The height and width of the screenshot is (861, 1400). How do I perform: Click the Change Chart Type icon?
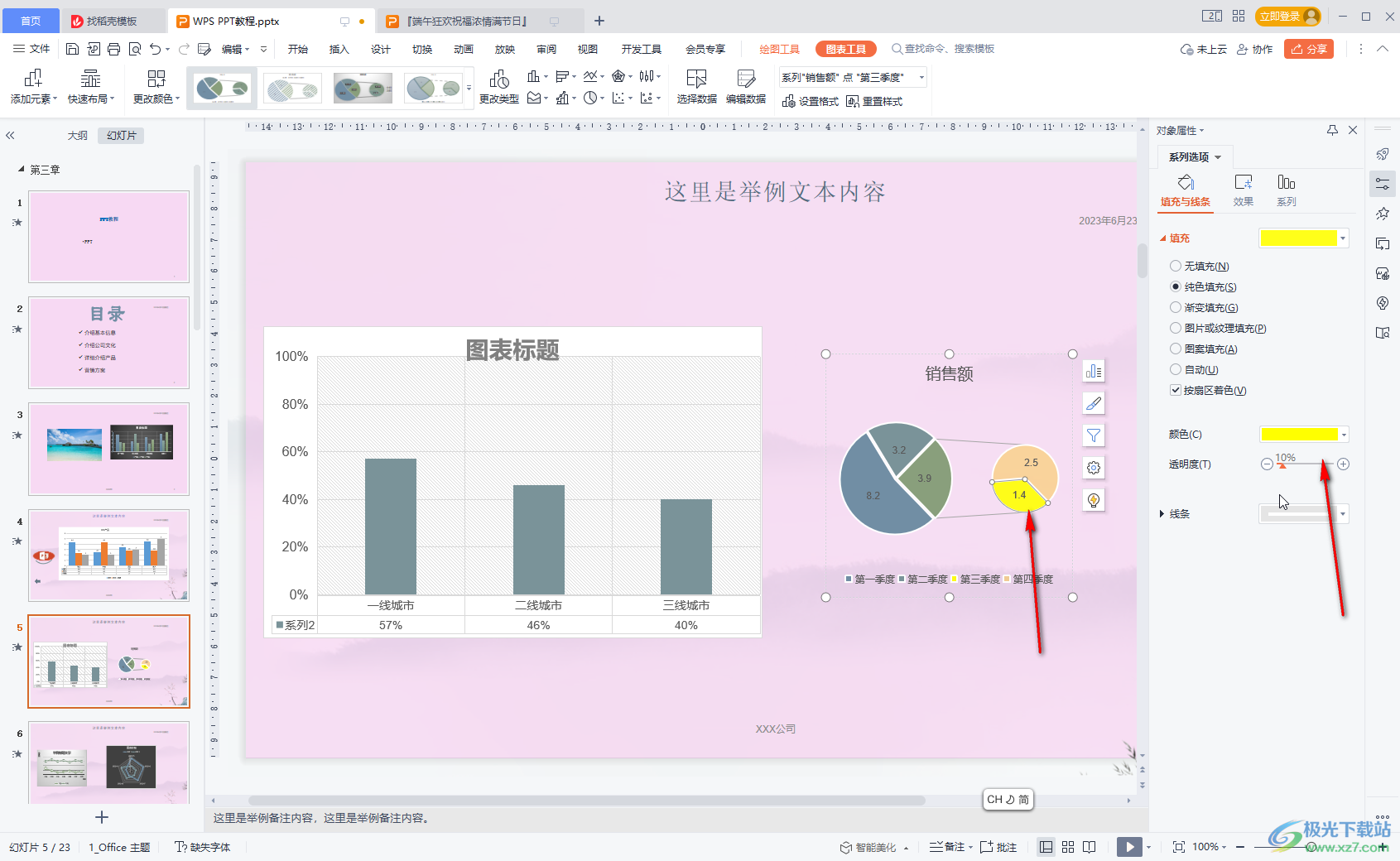coord(498,87)
